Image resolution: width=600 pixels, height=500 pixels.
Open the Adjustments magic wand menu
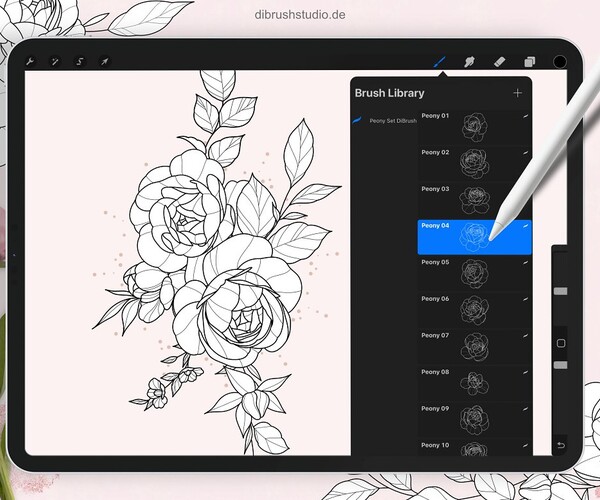tap(55, 61)
